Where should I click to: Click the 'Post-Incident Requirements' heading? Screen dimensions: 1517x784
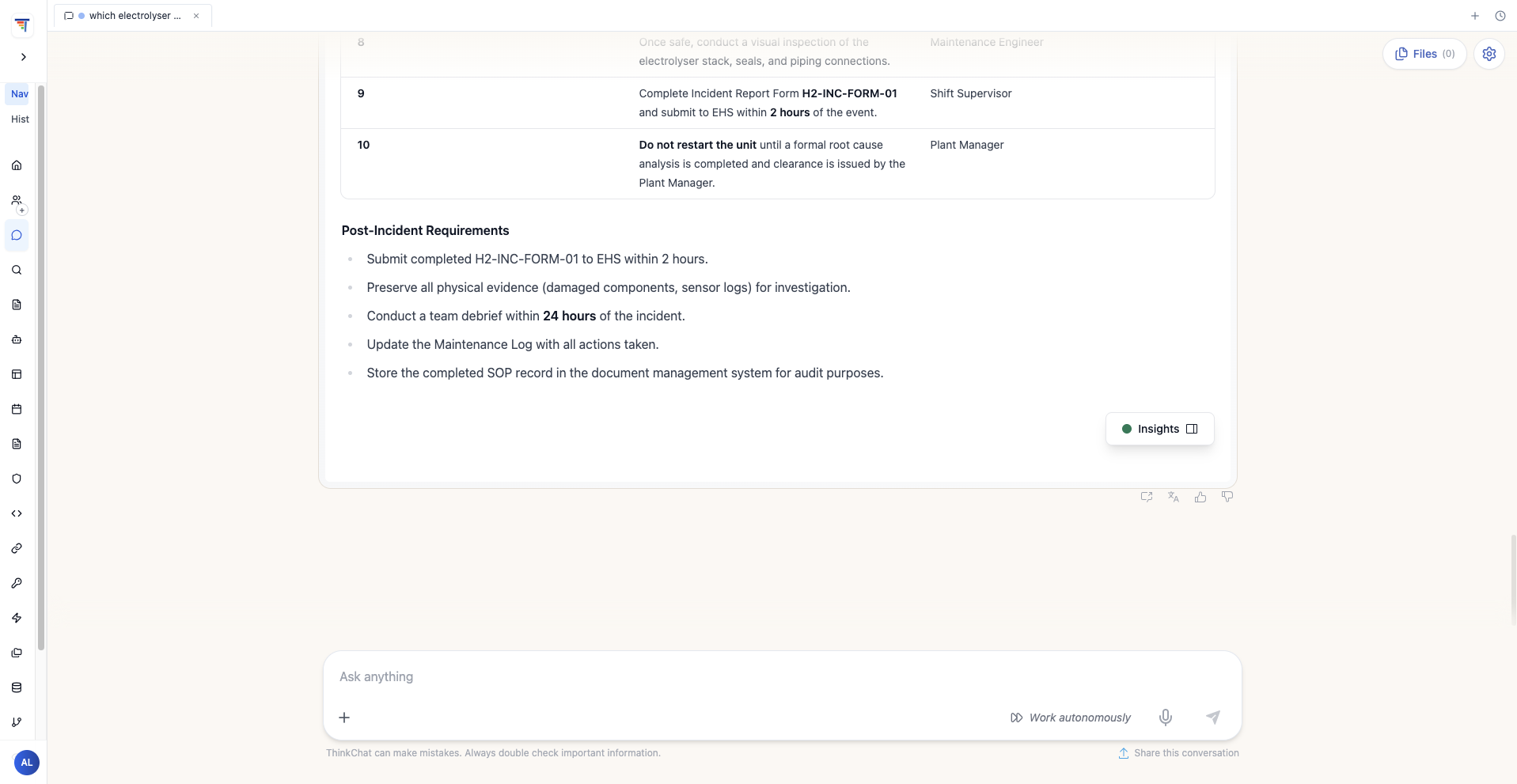pos(425,230)
